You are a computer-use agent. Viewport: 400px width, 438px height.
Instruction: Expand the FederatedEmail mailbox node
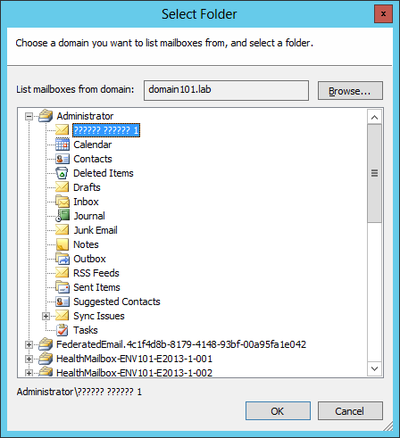(29, 345)
